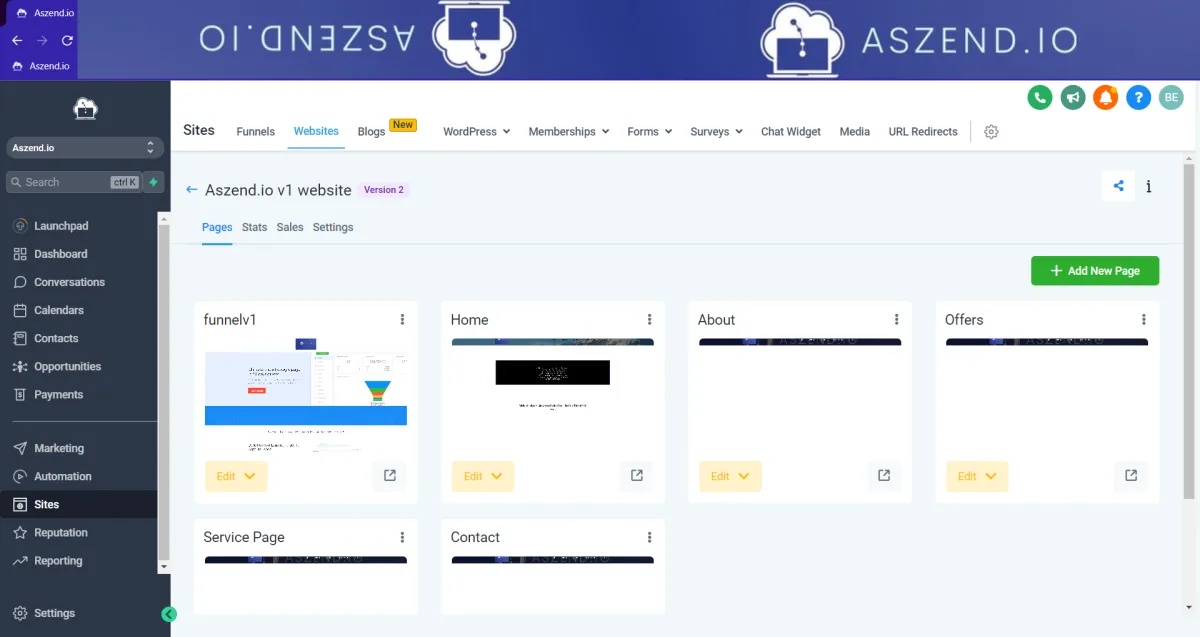Click the sidebar Search field
Screen dimensions: 1200x637
click(73, 182)
